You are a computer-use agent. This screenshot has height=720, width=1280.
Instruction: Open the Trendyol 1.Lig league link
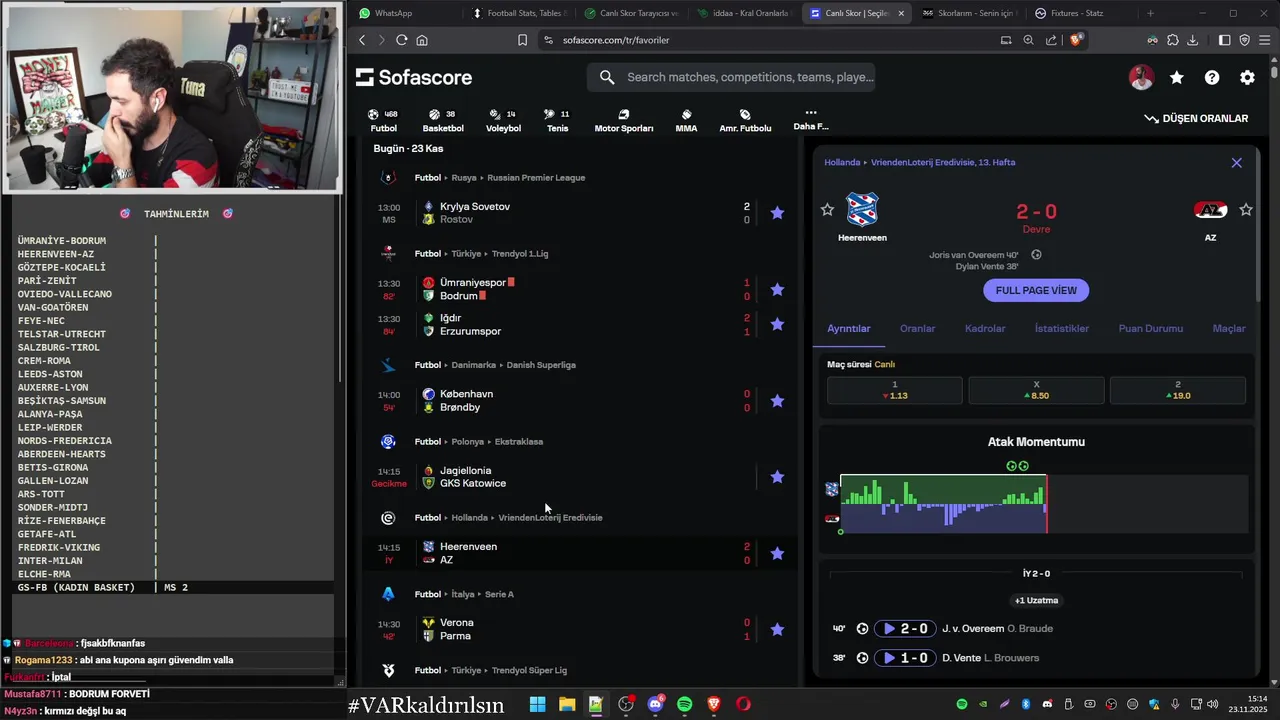pyautogui.click(x=520, y=253)
